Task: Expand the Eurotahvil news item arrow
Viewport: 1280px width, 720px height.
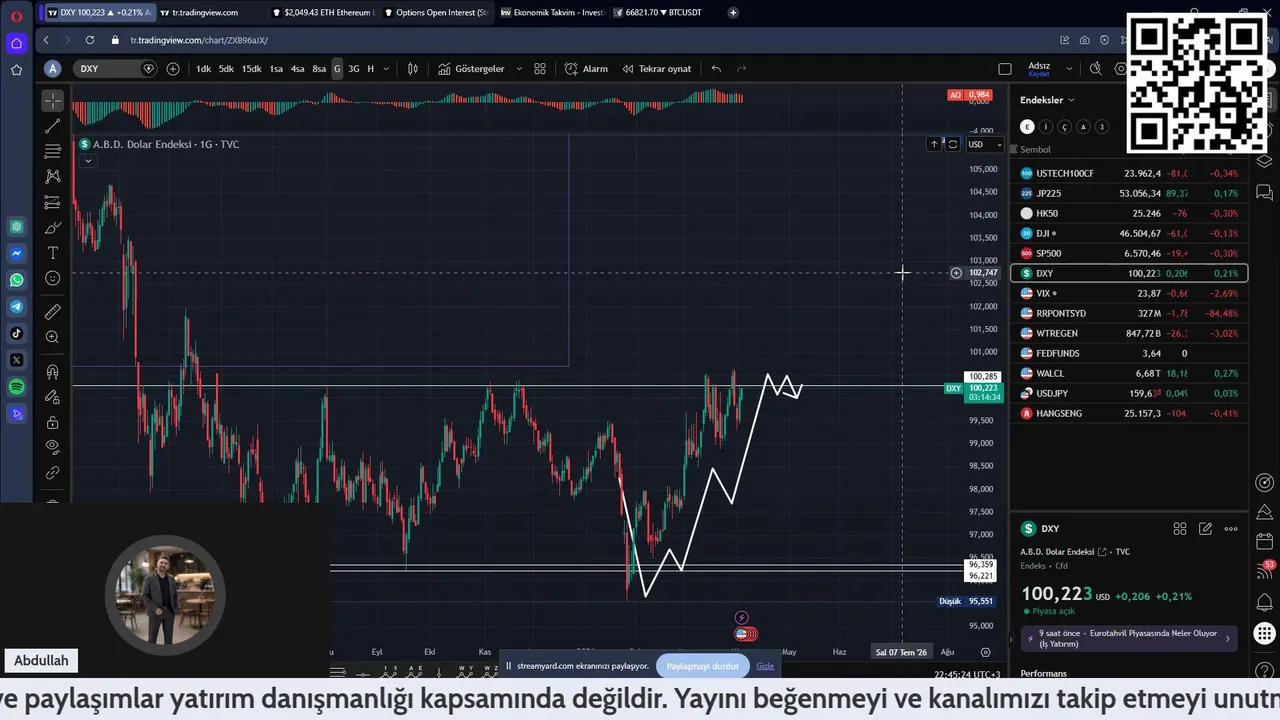Action: pos(1229,638)
